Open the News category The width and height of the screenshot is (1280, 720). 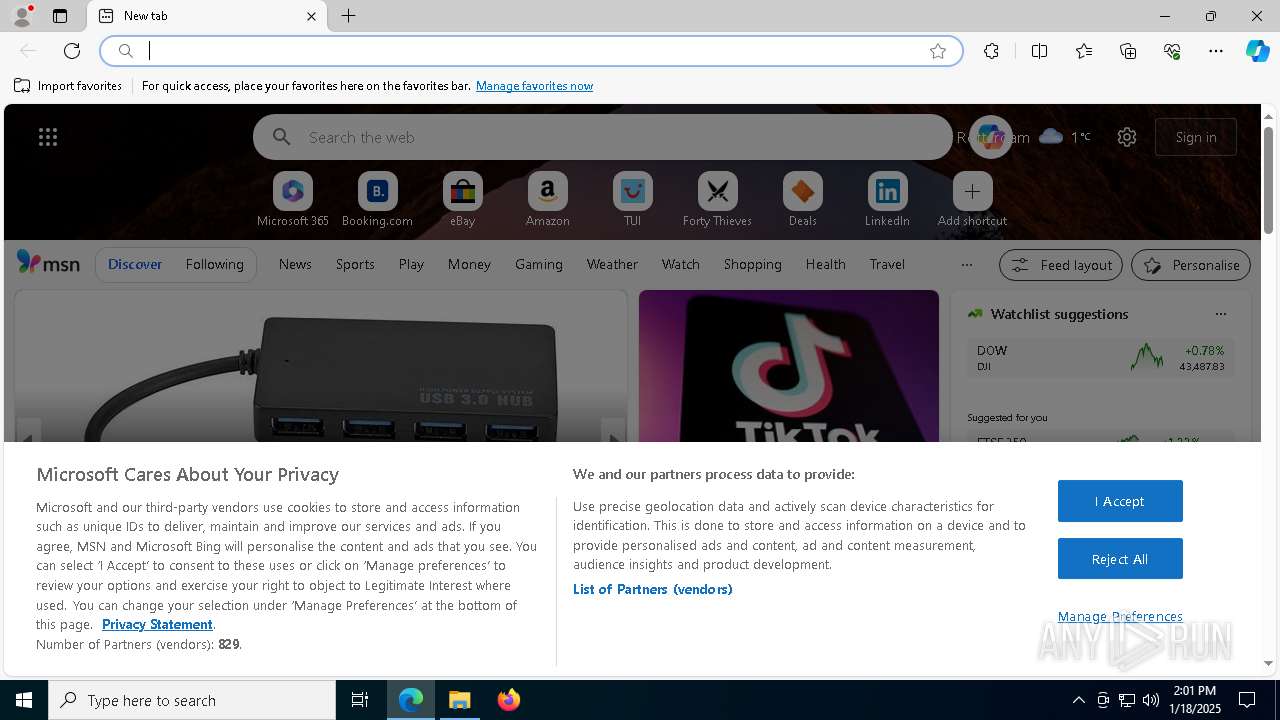point(295,264)
